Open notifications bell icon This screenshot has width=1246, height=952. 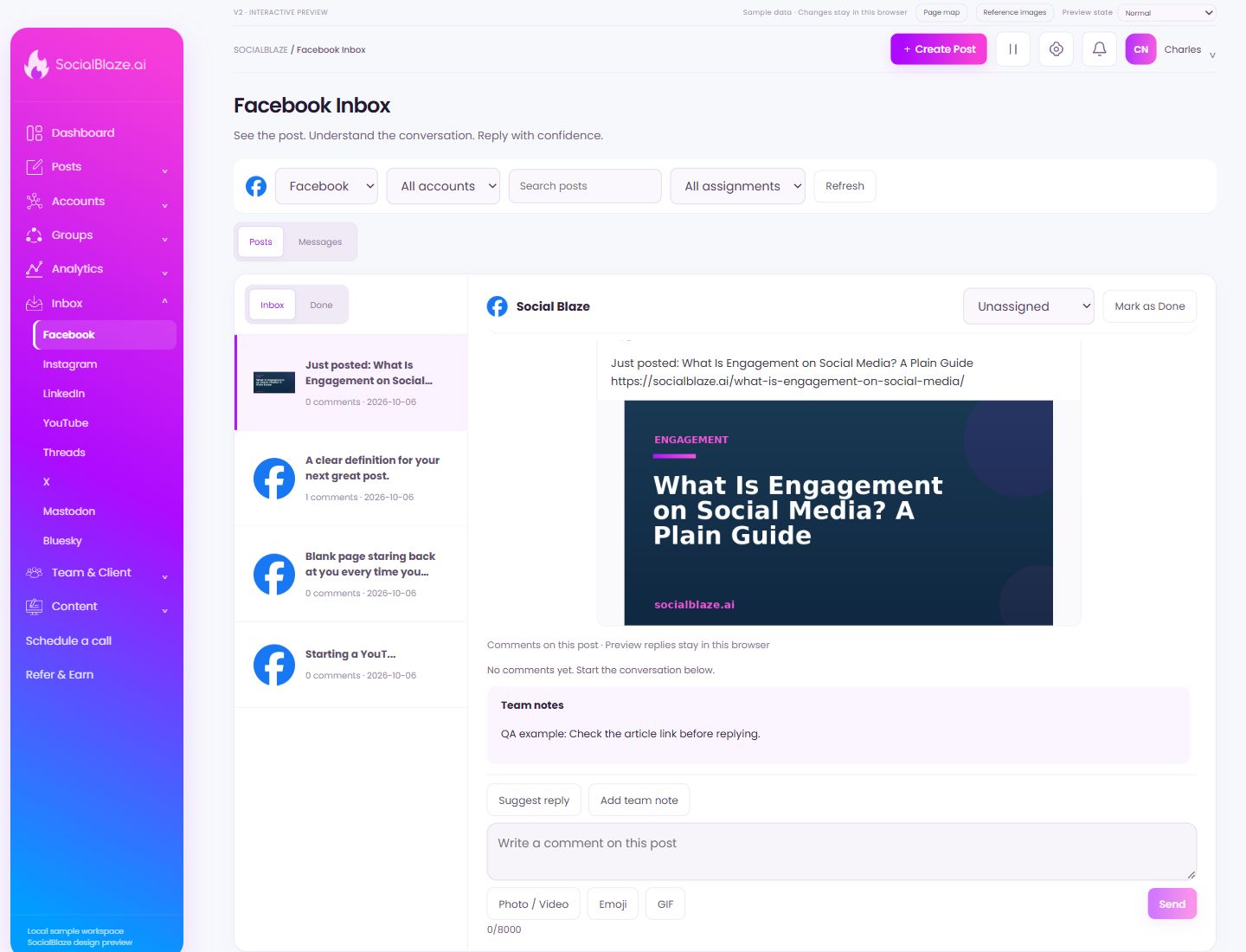pyautogui.click(x=1099, y=49)
